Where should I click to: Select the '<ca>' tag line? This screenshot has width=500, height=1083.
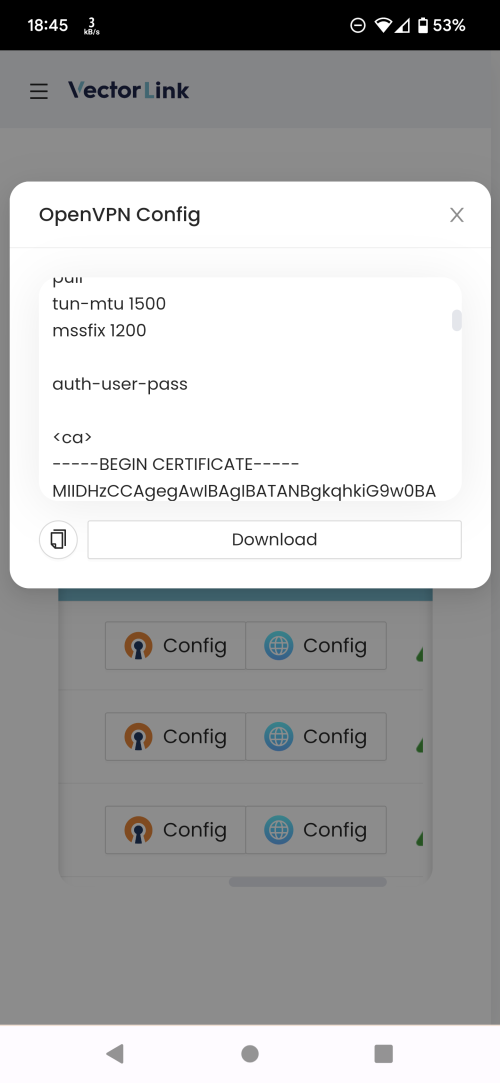pos(72,438)
